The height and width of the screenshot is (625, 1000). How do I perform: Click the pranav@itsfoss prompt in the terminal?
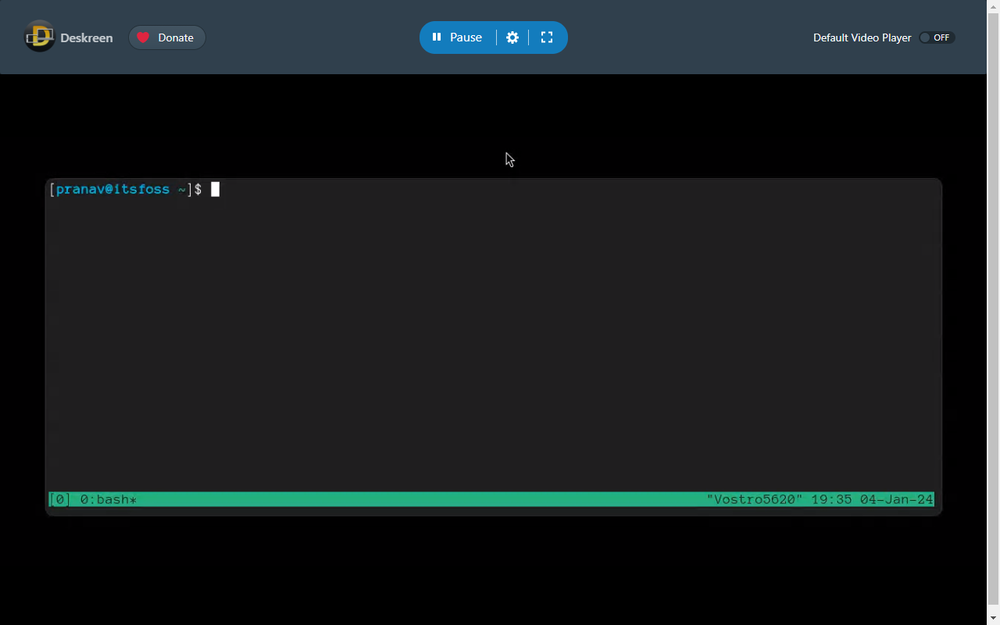click(113, 189)
